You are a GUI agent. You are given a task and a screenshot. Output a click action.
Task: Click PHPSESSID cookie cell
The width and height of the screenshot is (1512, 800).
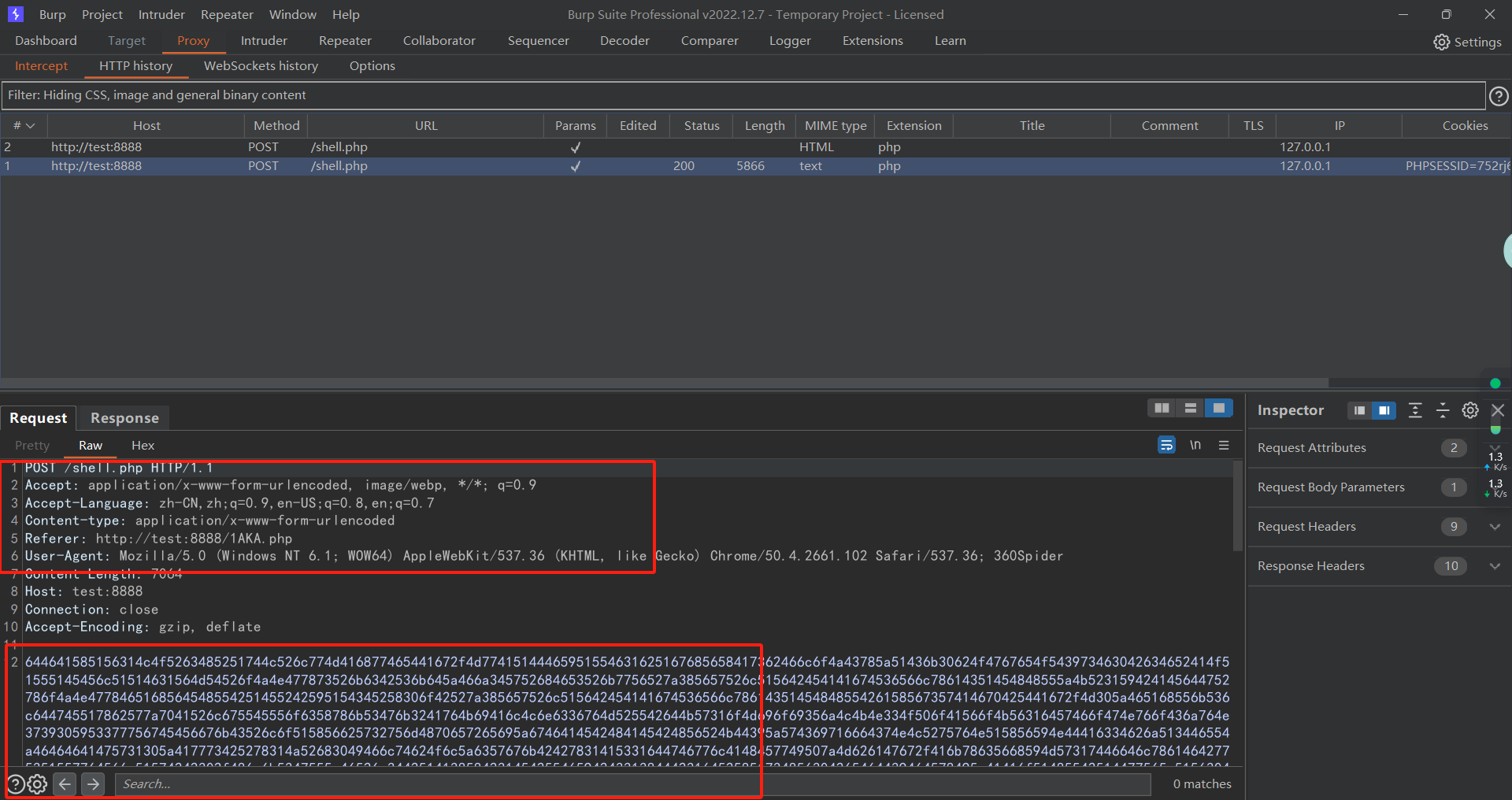tap(1457, 166)
